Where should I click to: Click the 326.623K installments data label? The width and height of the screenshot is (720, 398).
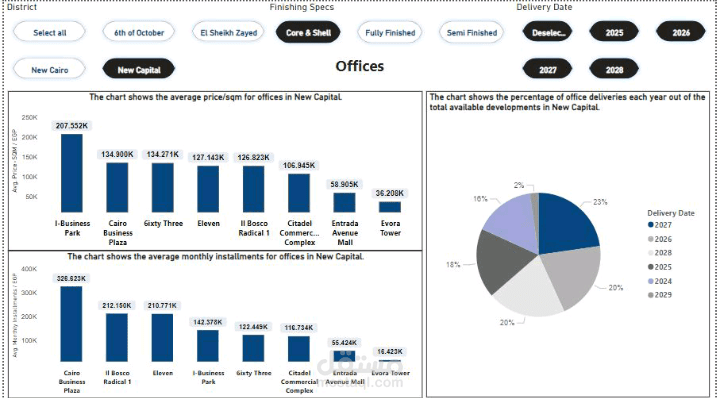pyautogui.click(x=71, y=278)
